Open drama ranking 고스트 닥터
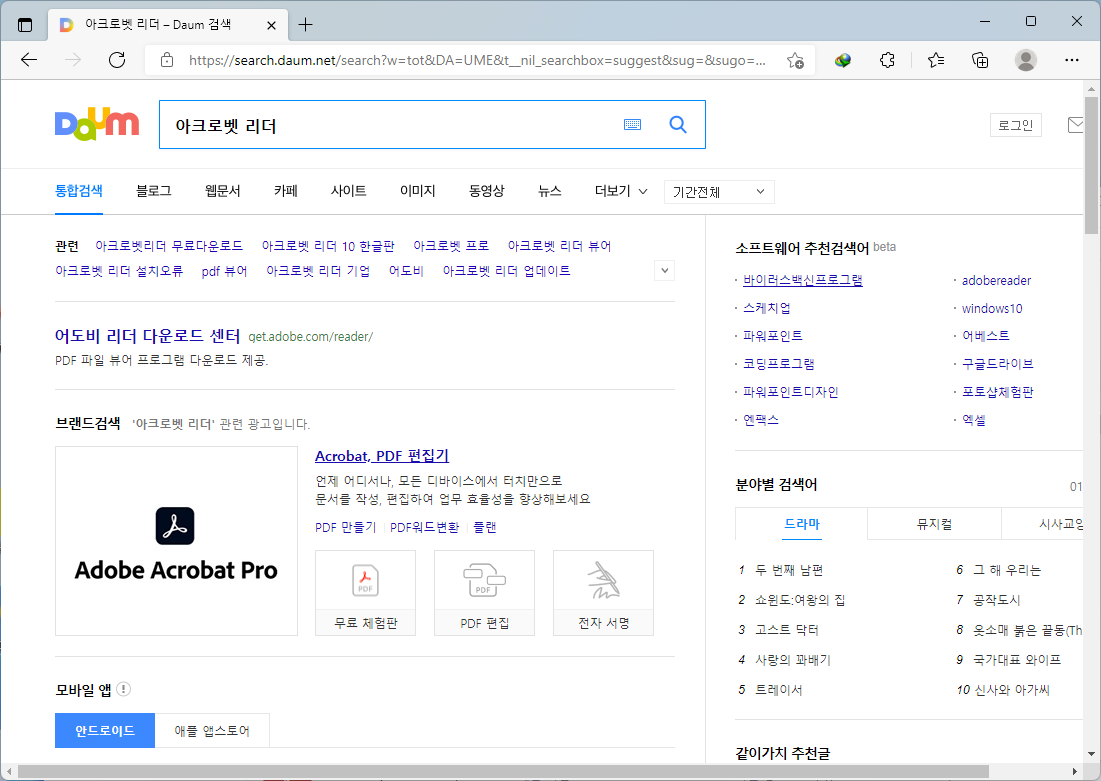The width and height of the screenshot is (1101, 781). point(786,630)
